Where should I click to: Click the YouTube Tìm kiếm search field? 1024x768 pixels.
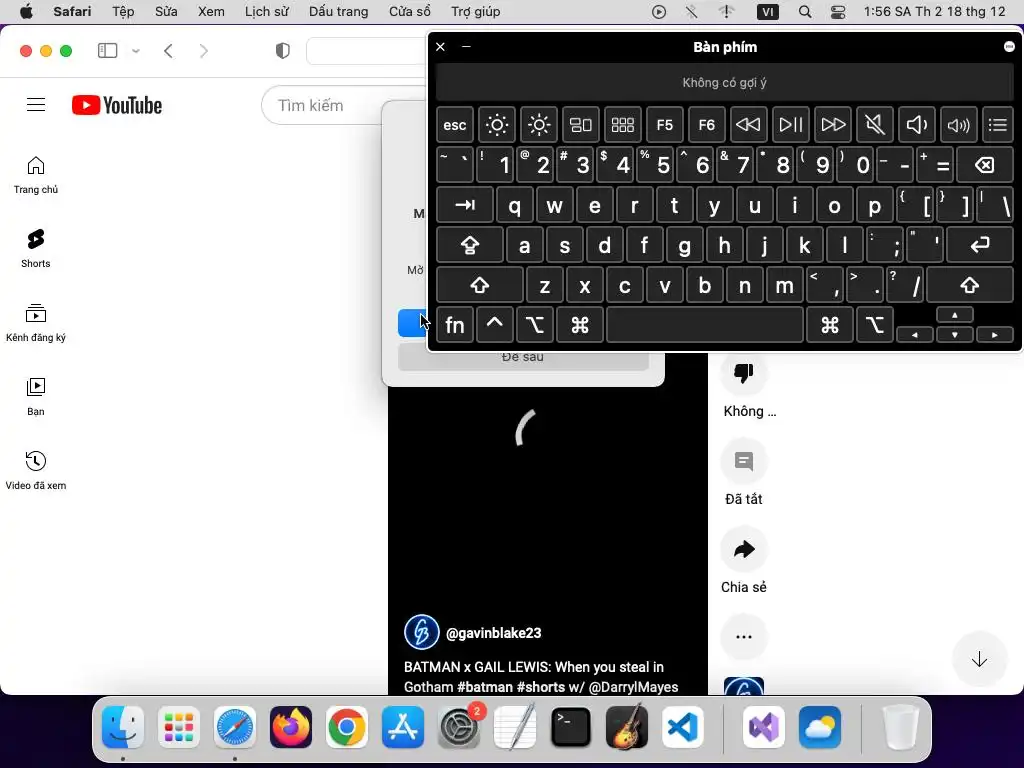tap(345, 105)
